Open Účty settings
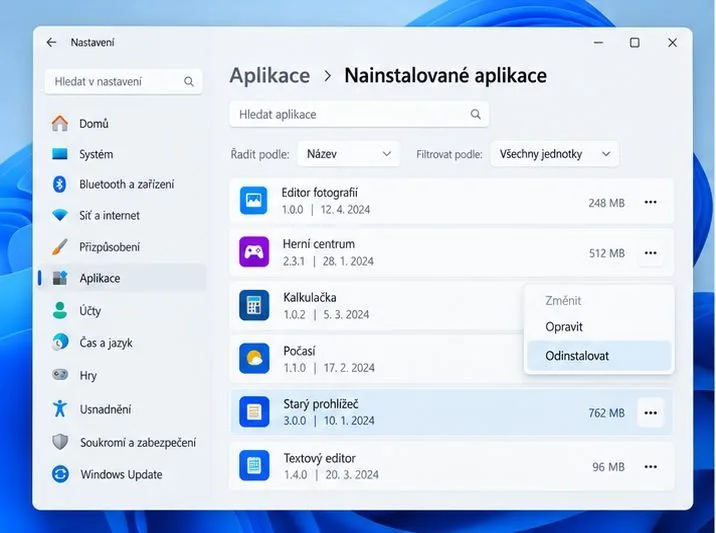The width and height of the screenshot is (716, 533). click(x=122, y=311)
